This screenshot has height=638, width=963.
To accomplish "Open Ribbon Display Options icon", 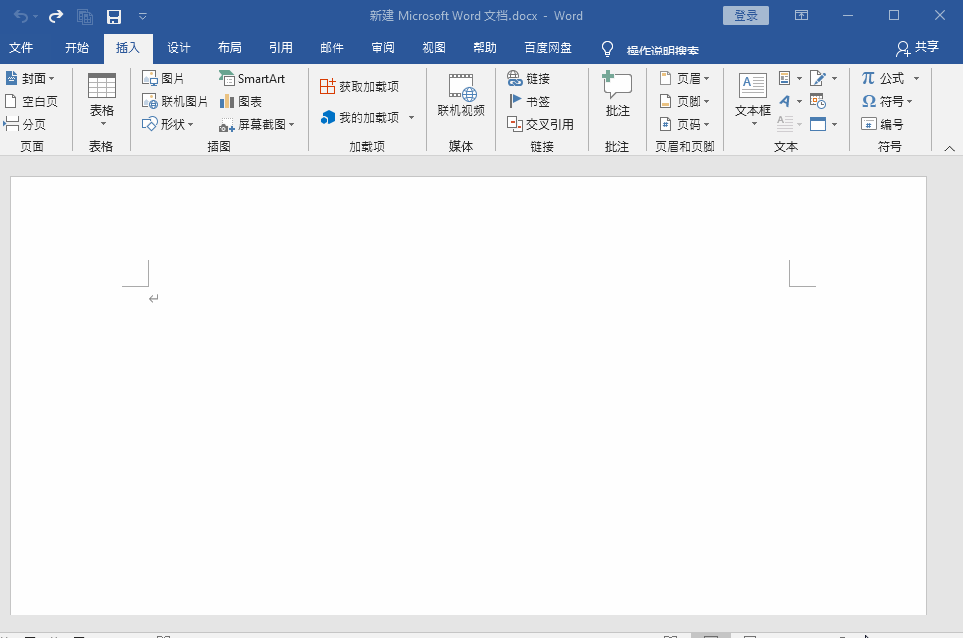I will (801, 15).
